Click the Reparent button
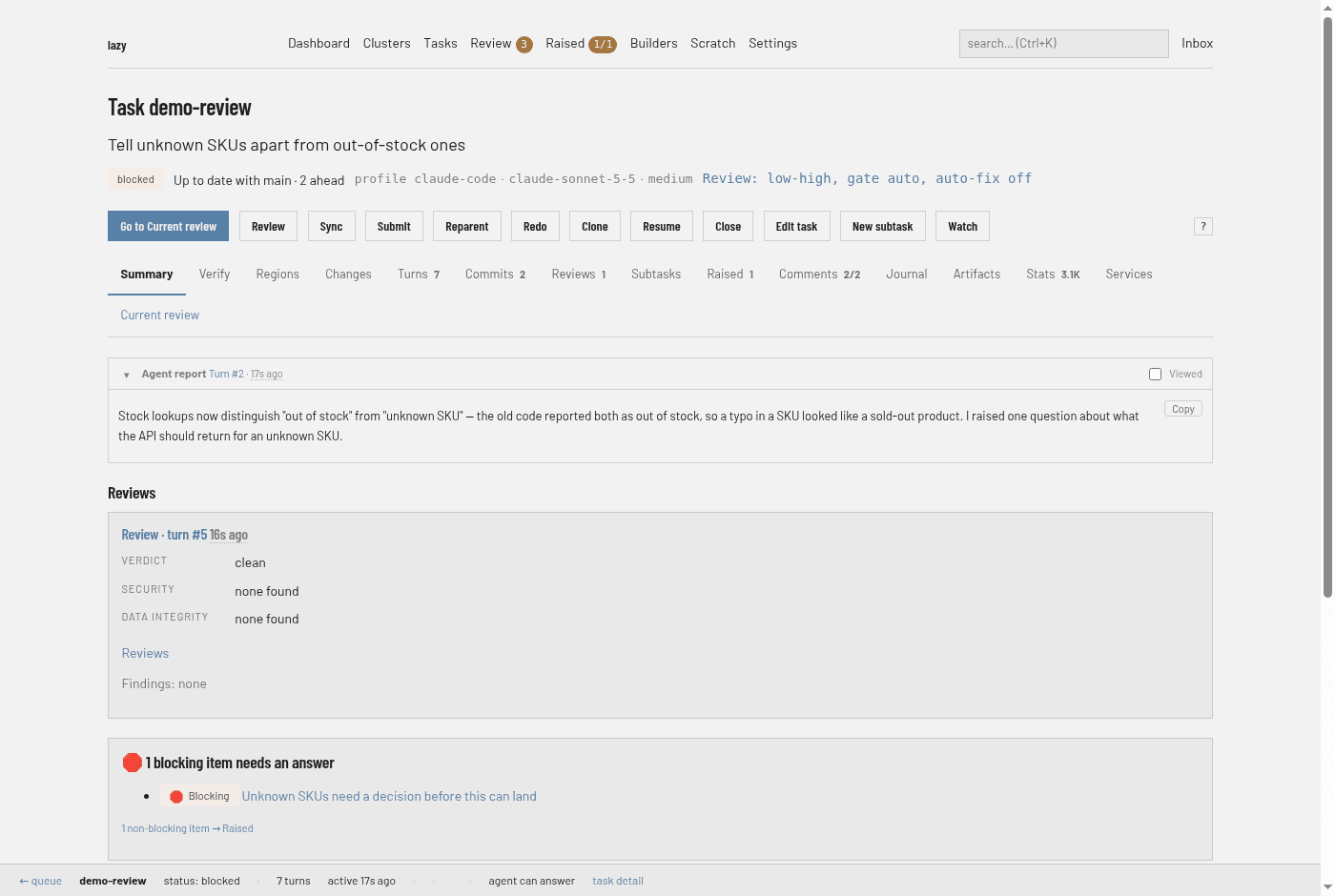The image size is (1335, 896). [x=466, y=226]
